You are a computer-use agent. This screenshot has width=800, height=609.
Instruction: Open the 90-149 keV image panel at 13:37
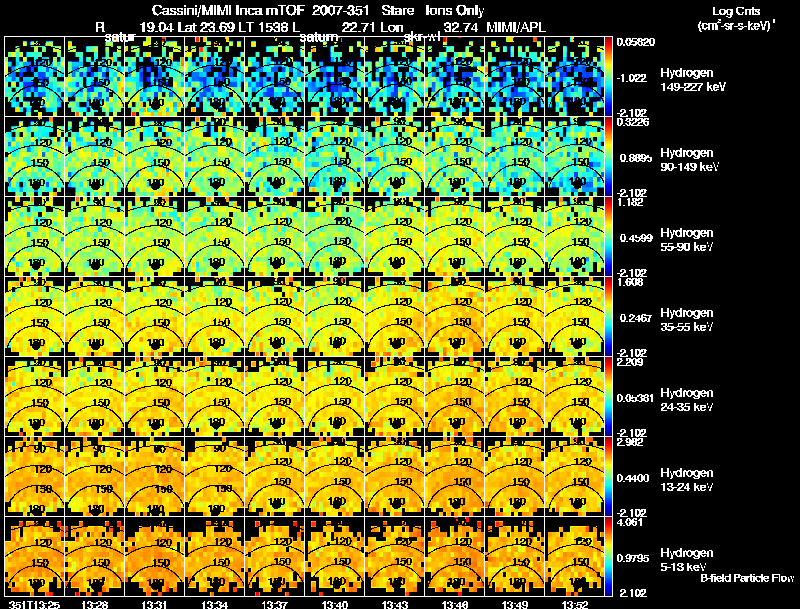274,157
